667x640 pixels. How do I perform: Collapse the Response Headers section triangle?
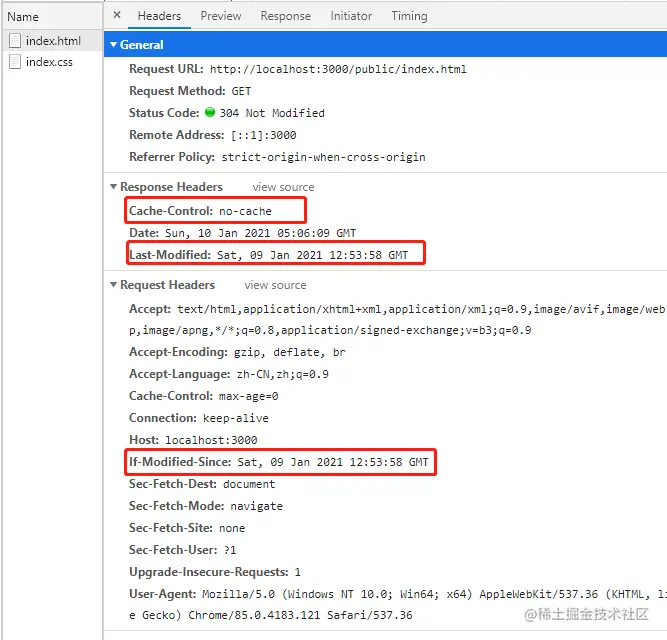[x=113, y=187]
